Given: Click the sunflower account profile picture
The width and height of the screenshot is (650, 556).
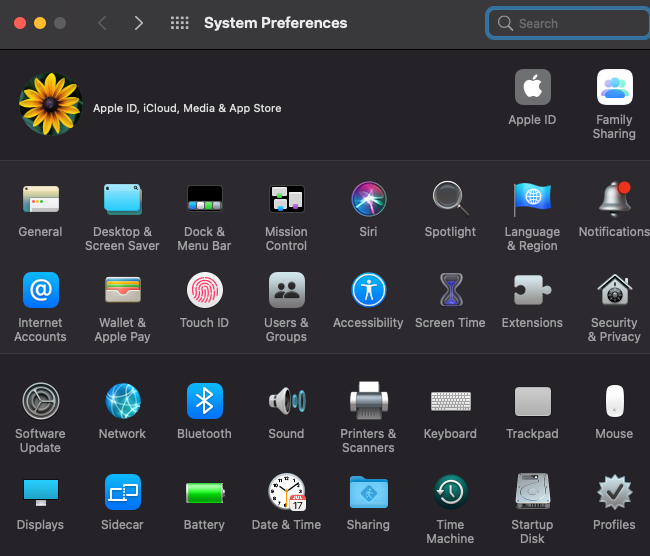Looking at the screenshot, I should tap(51, 104).
